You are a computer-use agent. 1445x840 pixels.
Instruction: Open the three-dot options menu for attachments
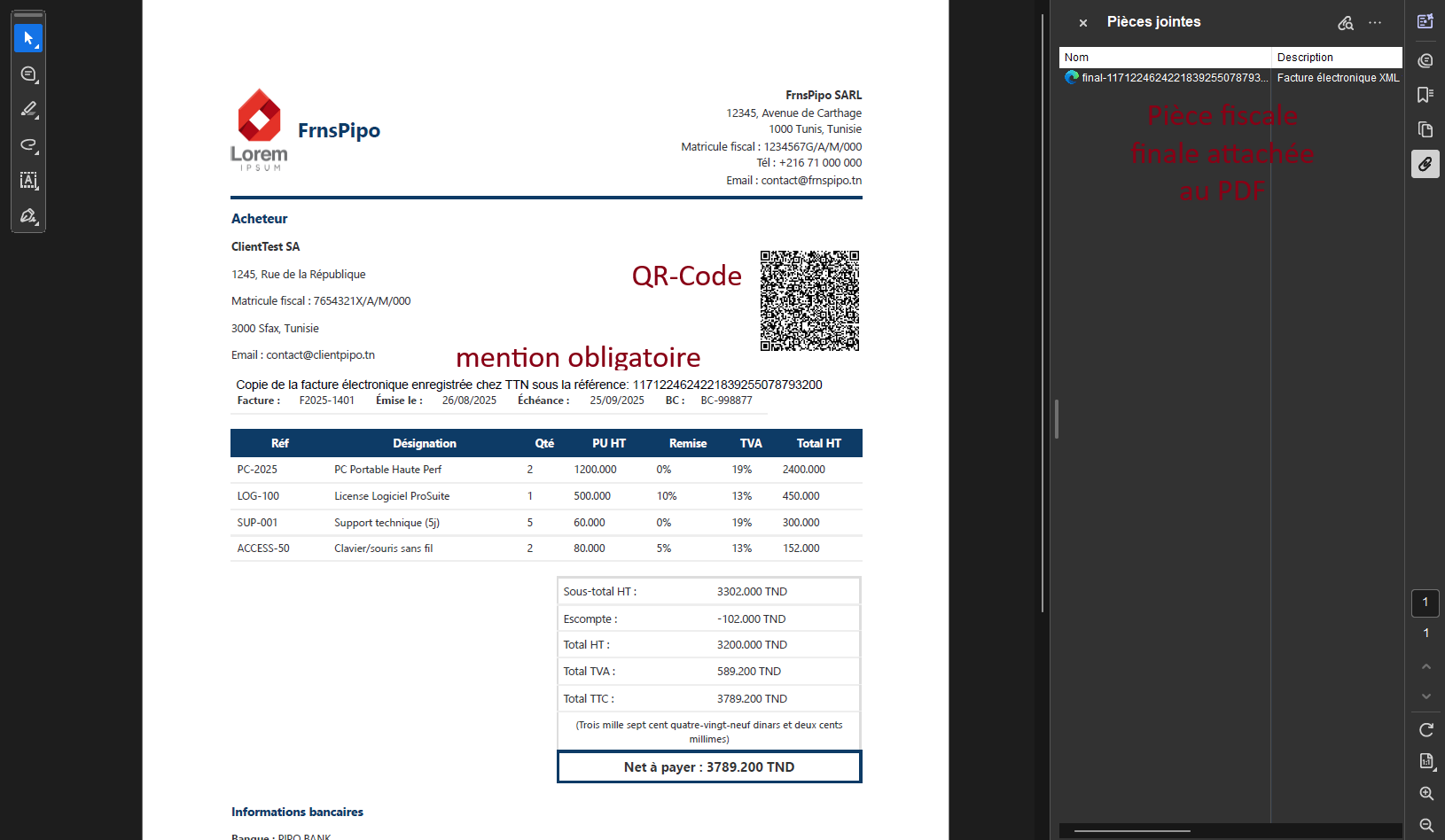point(1375,23)
